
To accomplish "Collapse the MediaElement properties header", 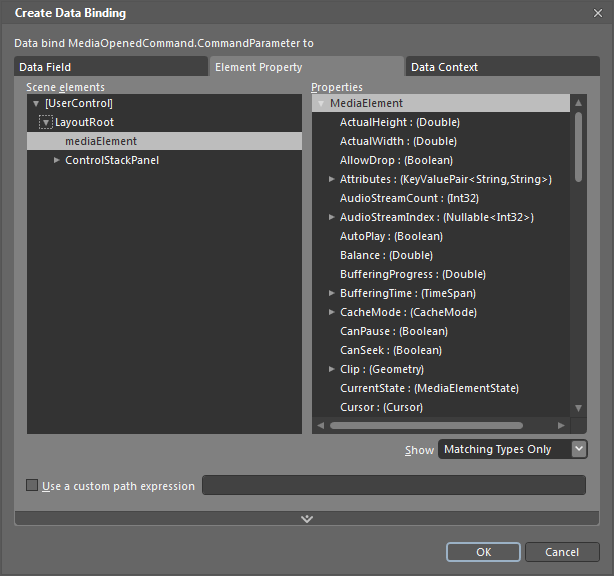I will pos(321,103).
